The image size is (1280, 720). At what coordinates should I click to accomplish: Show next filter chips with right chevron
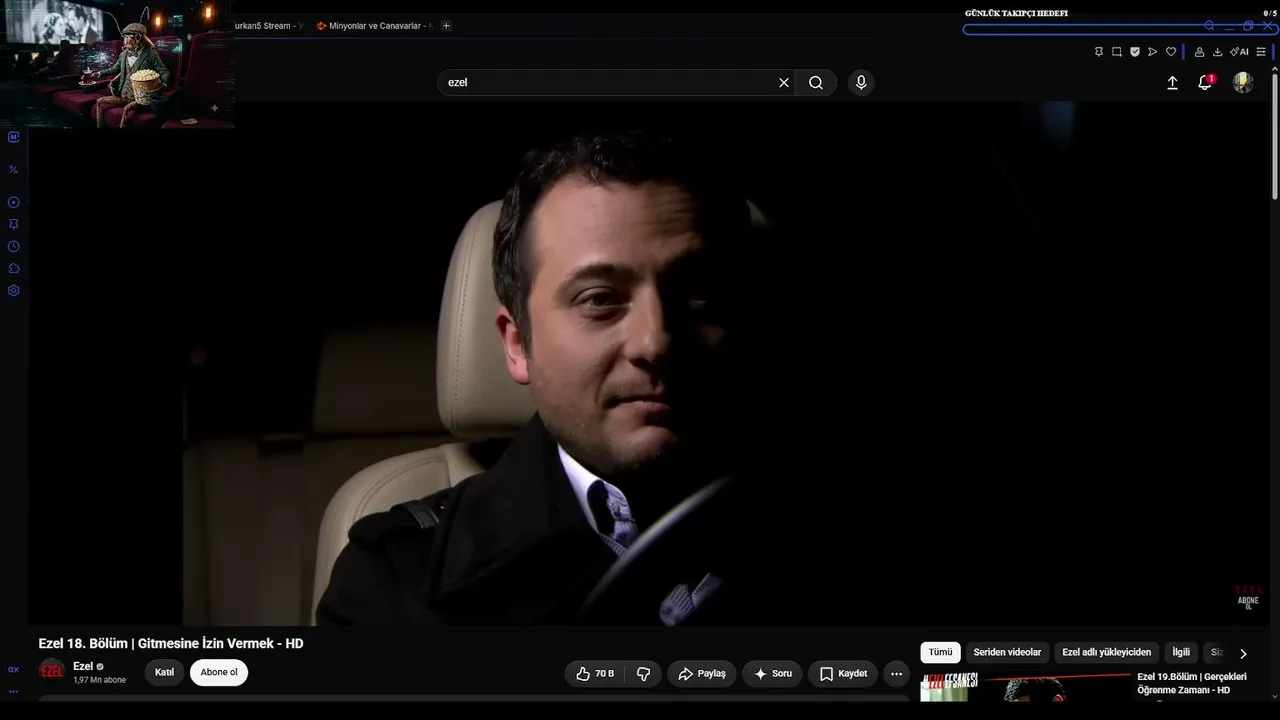click(x=1243, y=653)
